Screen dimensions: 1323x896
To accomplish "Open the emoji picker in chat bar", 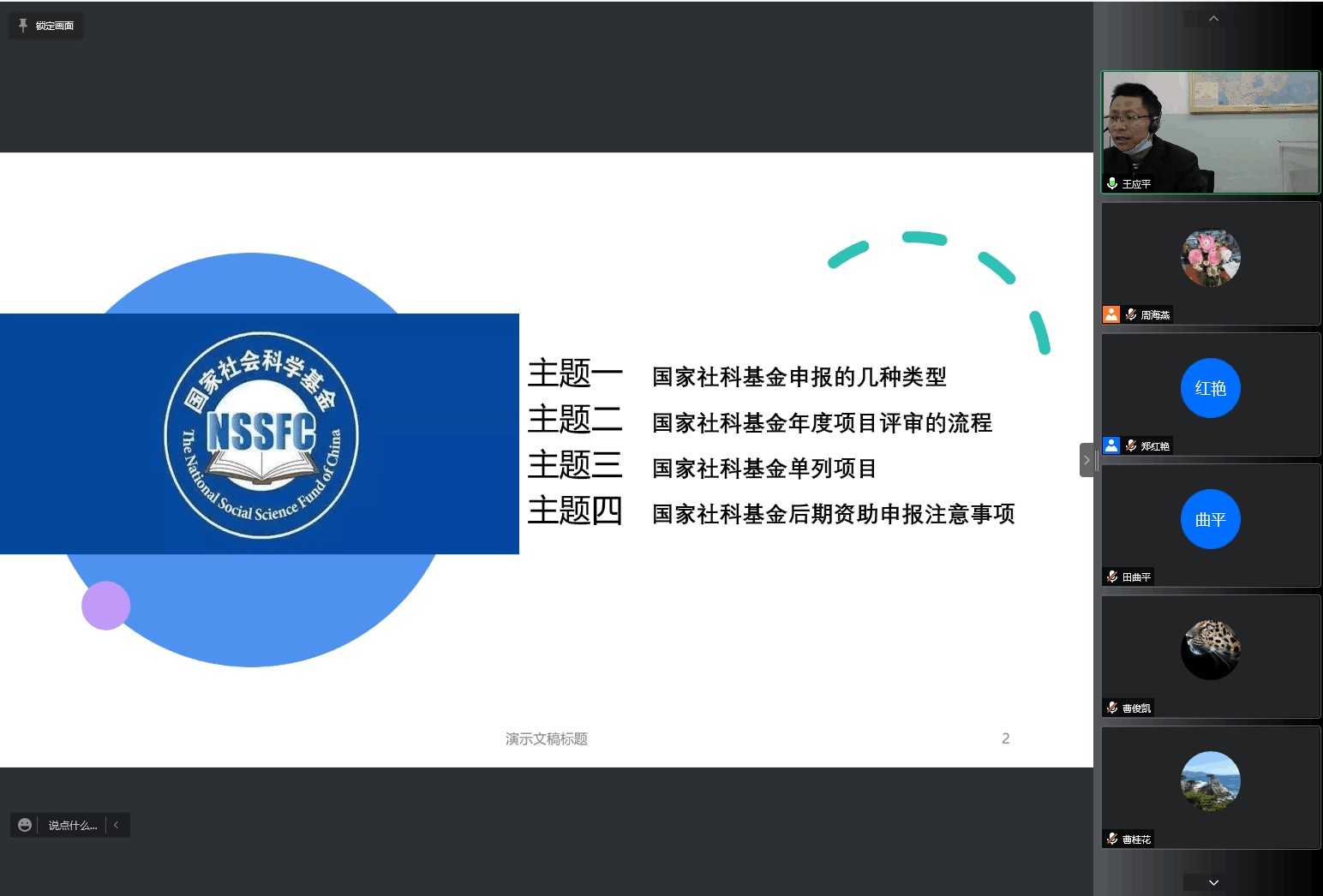I will [25, 825].
